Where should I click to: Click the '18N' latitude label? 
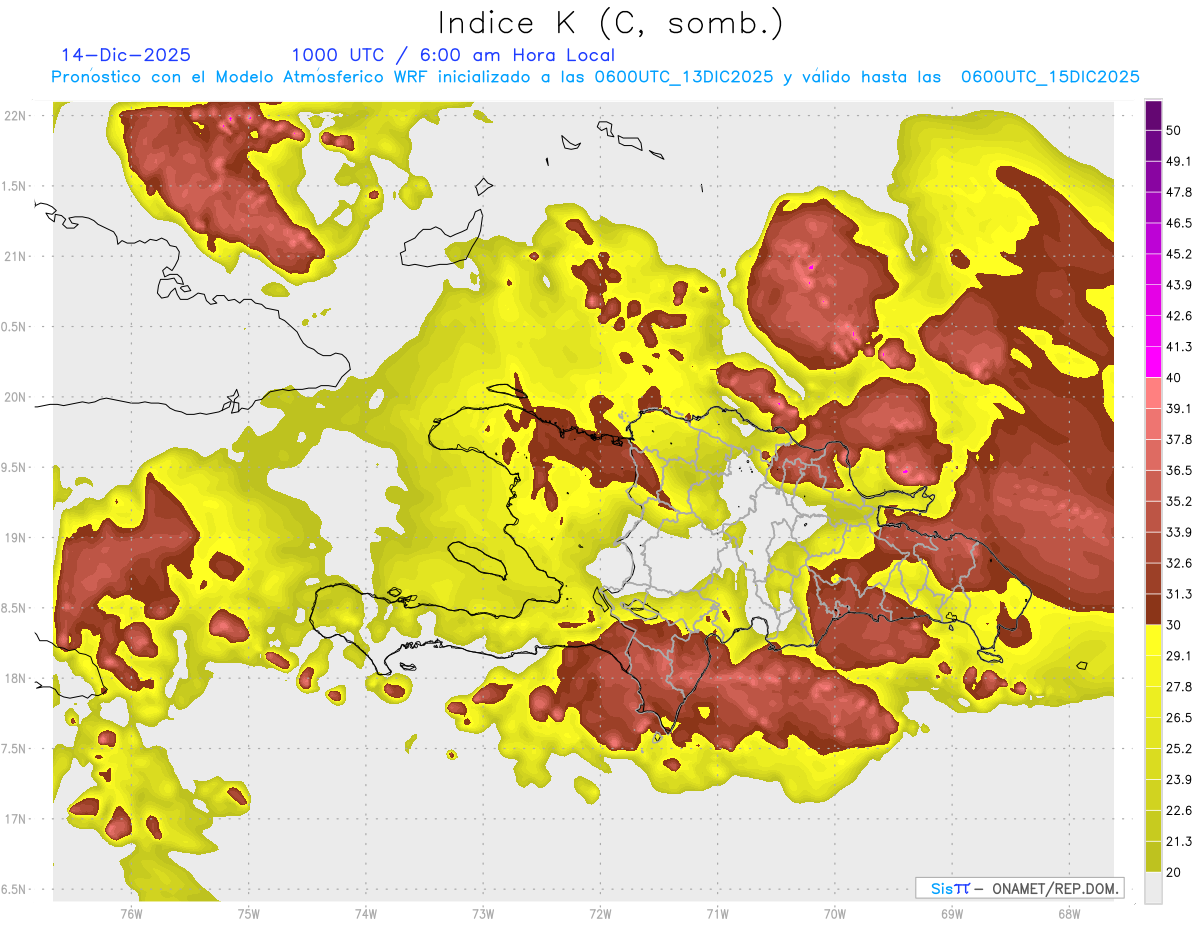[x=16, y=678]
